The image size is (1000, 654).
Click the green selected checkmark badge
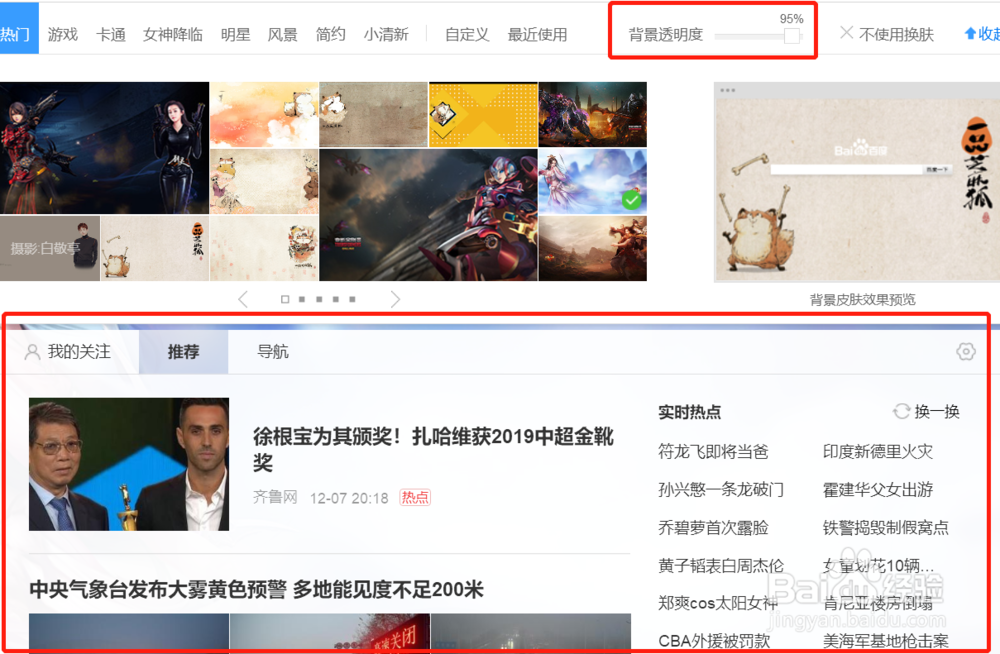(631, 200)
